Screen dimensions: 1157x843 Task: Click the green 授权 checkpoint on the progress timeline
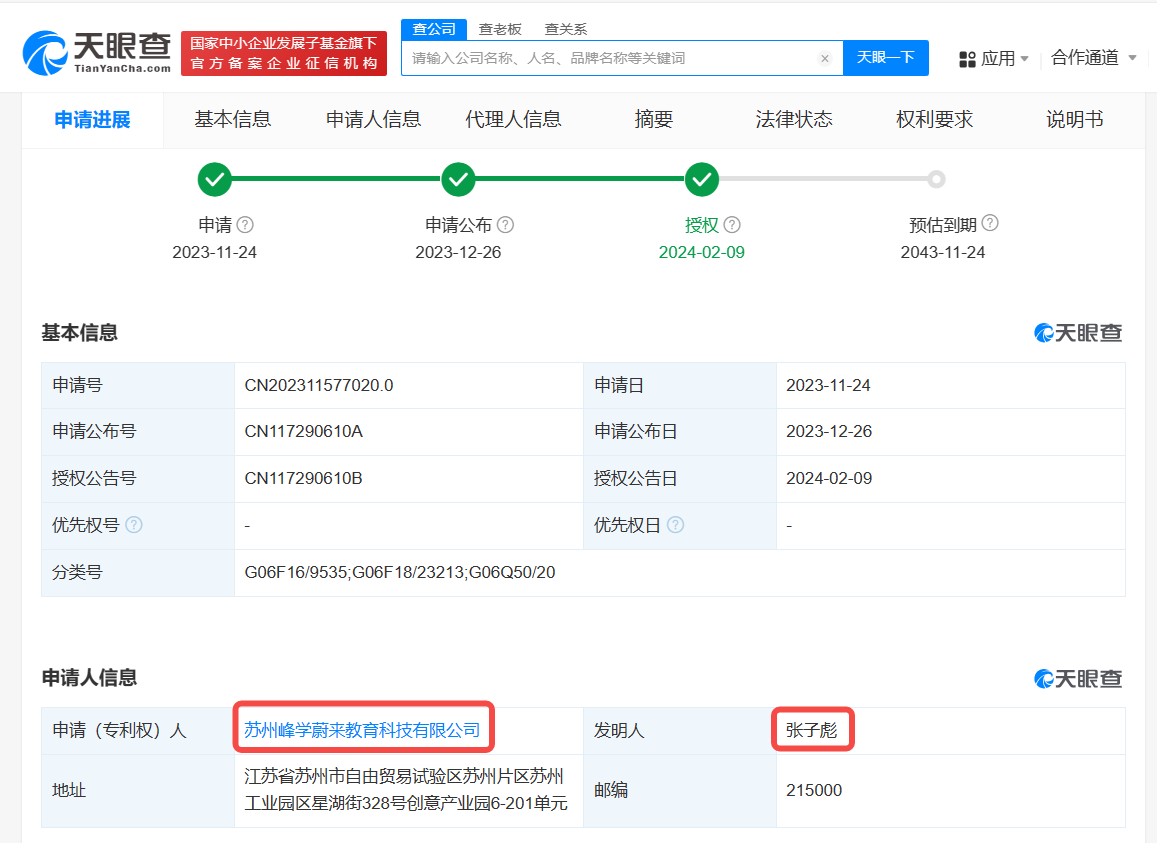point(701,179)
